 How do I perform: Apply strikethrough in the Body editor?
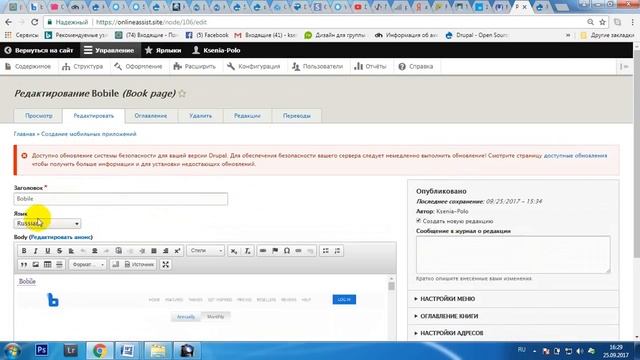pyautogui.click(x=59, y=251)
